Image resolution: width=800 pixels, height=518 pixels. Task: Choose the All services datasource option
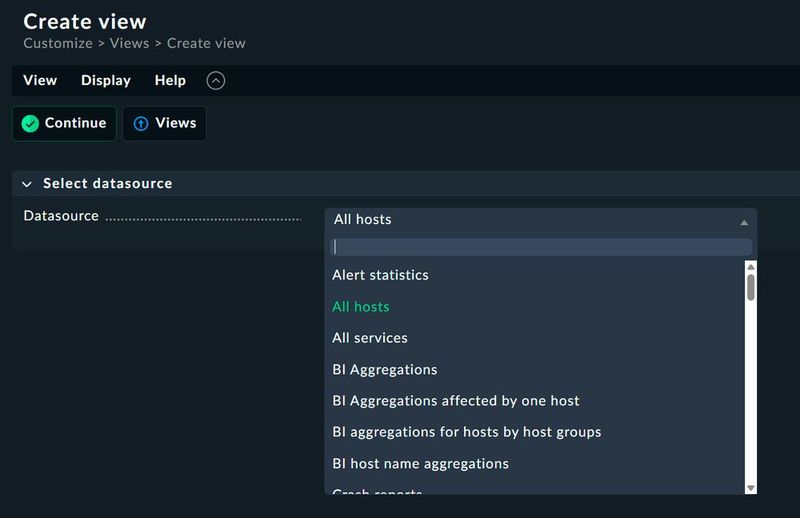tap(370, 338)
